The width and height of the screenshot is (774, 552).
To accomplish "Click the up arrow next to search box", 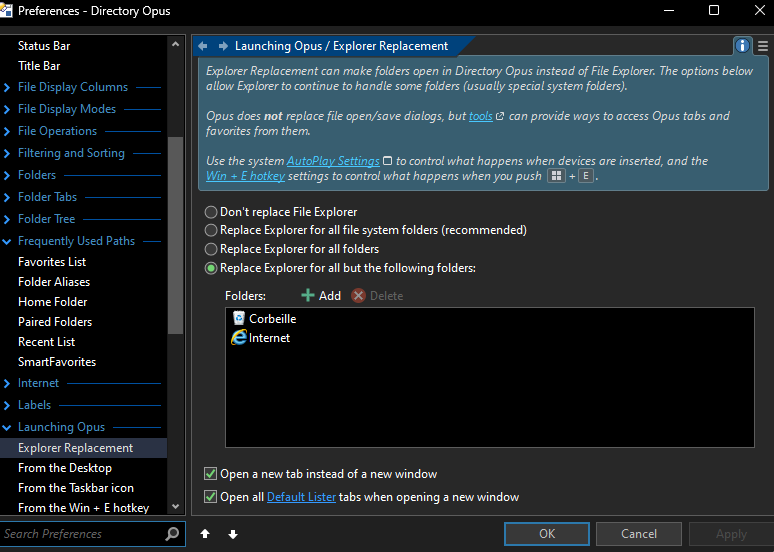I will click(205, 534).
